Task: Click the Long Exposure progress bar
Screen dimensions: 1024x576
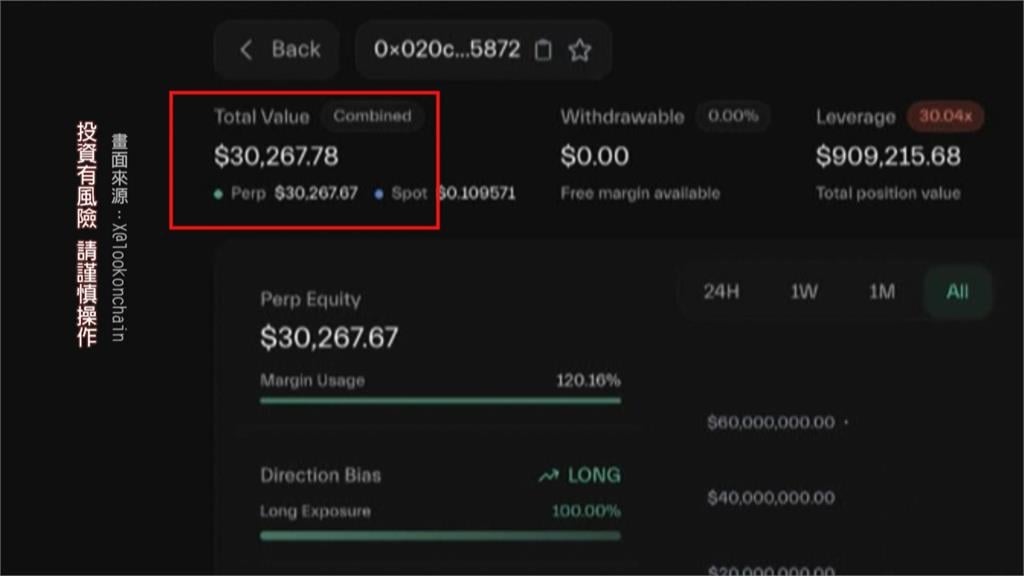Action: click(x=440, y=535)
